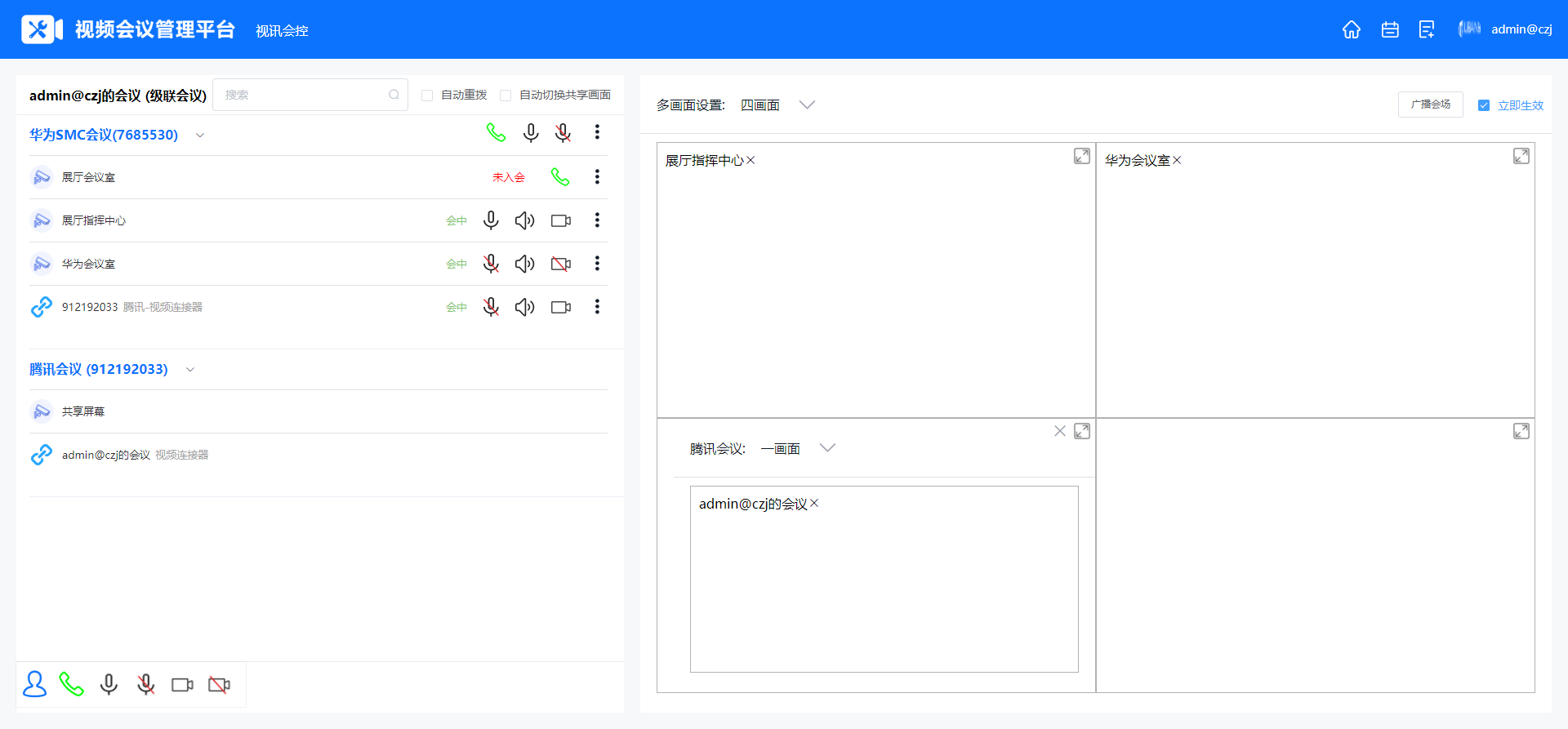1568x729 pixels.
Task: Call all in 华为SMC会议 with green phone
Action: tap(496, 132)
